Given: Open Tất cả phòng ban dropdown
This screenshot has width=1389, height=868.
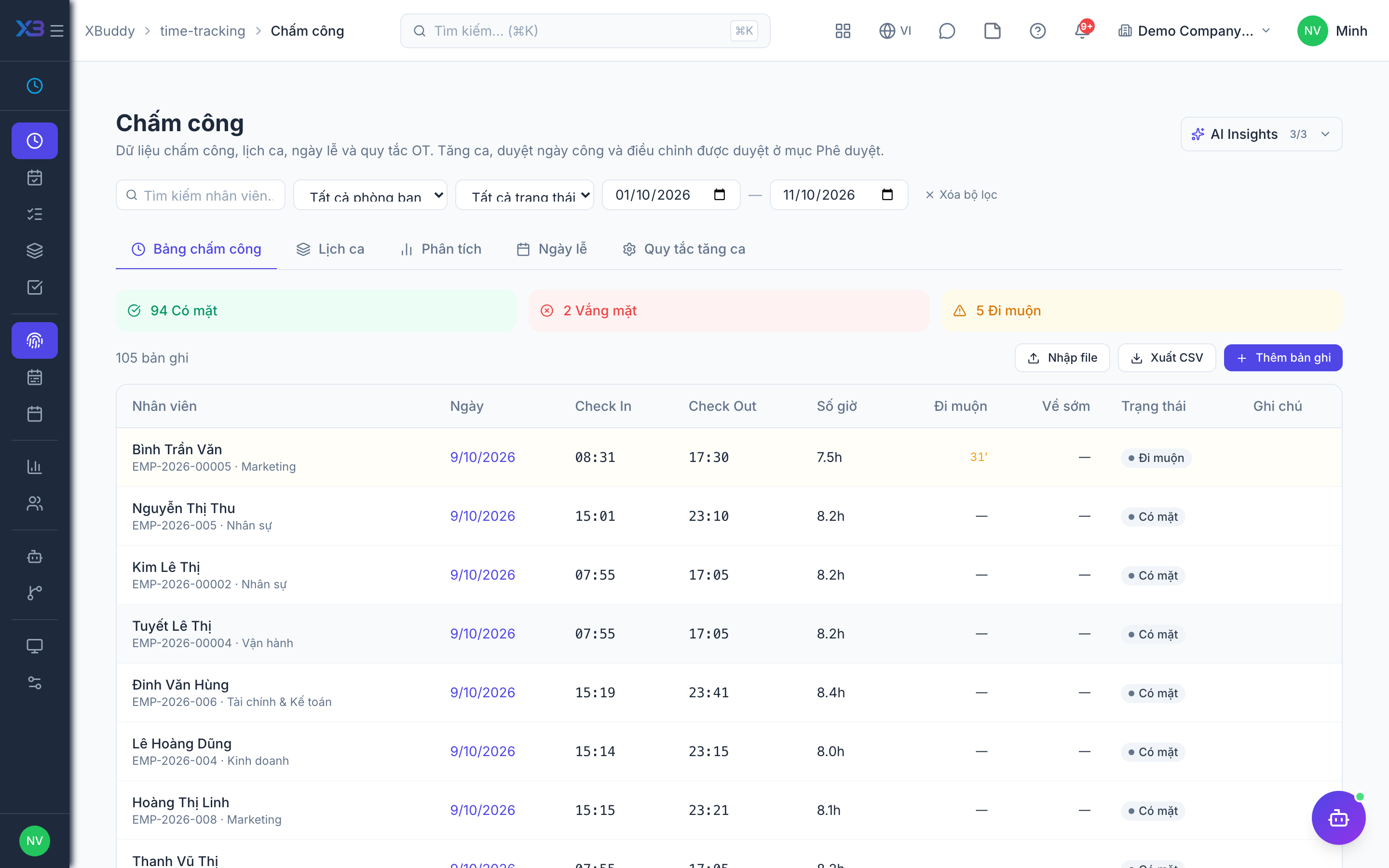Looking at the screenshot, I should click(370, 195).
